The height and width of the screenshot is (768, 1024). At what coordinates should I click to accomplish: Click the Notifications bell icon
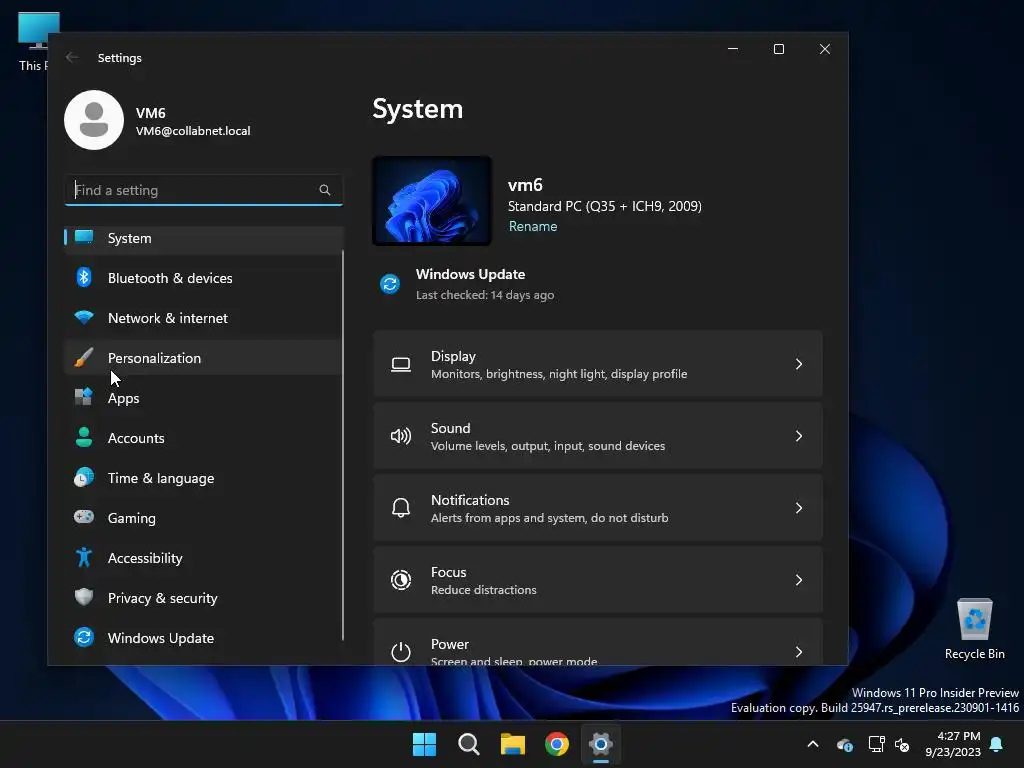(x=401, y=508)
